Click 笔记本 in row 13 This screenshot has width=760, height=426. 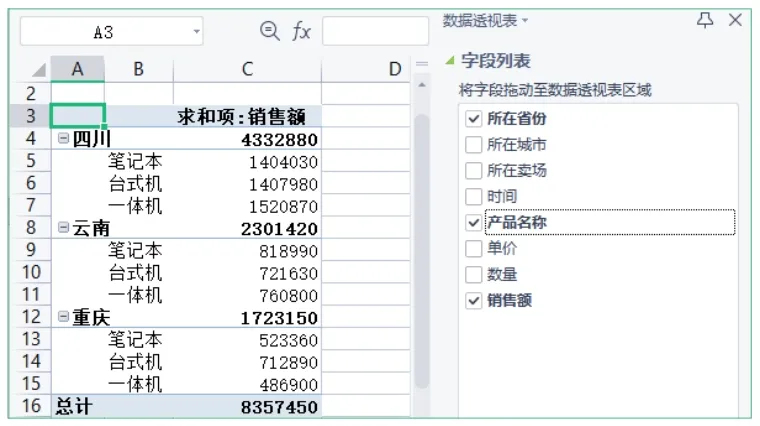[135, 340]
